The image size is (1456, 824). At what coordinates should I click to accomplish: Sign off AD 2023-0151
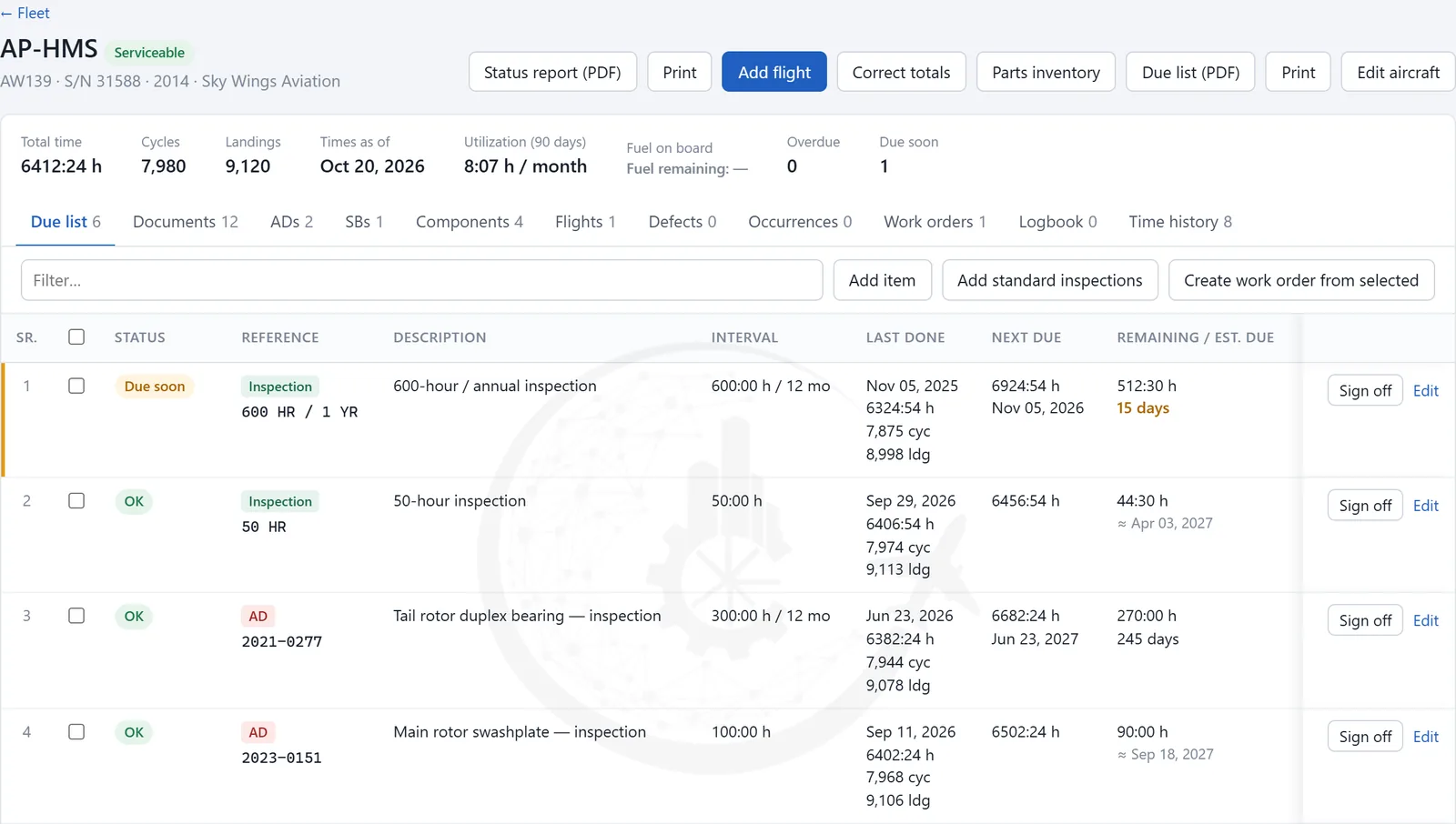pyautogui.click(x=1365, y=737)
